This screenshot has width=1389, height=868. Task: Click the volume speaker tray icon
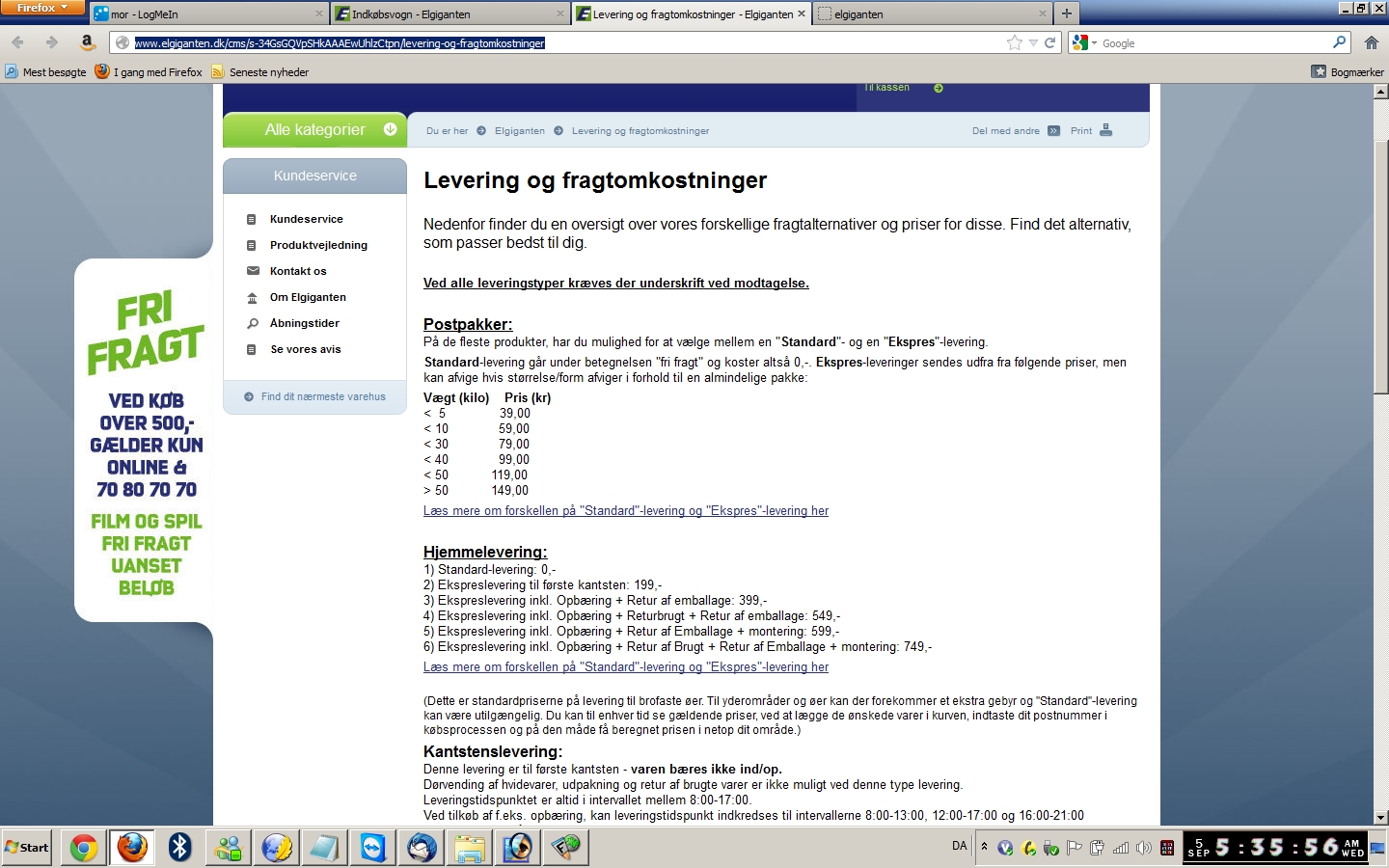click(x=1144, y=848)
